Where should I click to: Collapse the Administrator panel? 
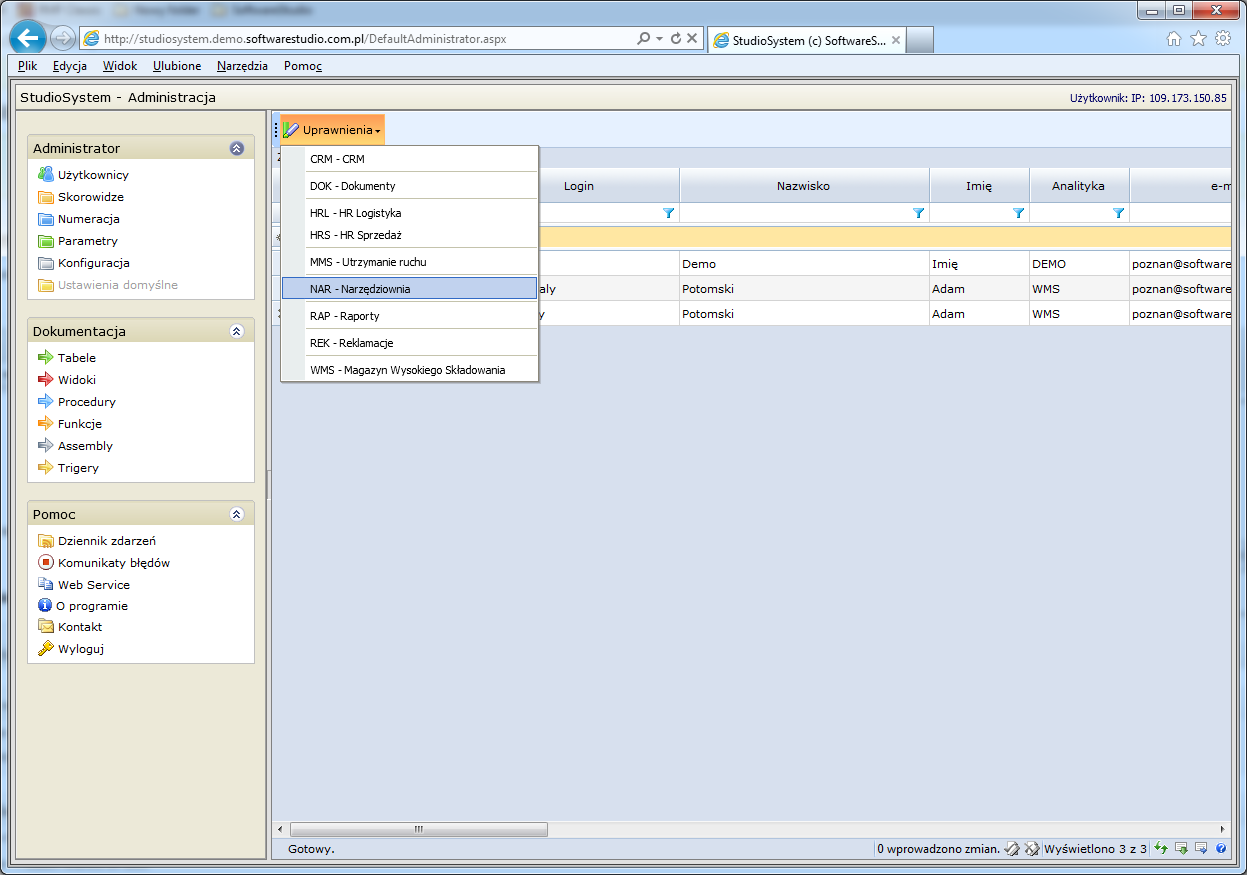click(x=237, y=148)
